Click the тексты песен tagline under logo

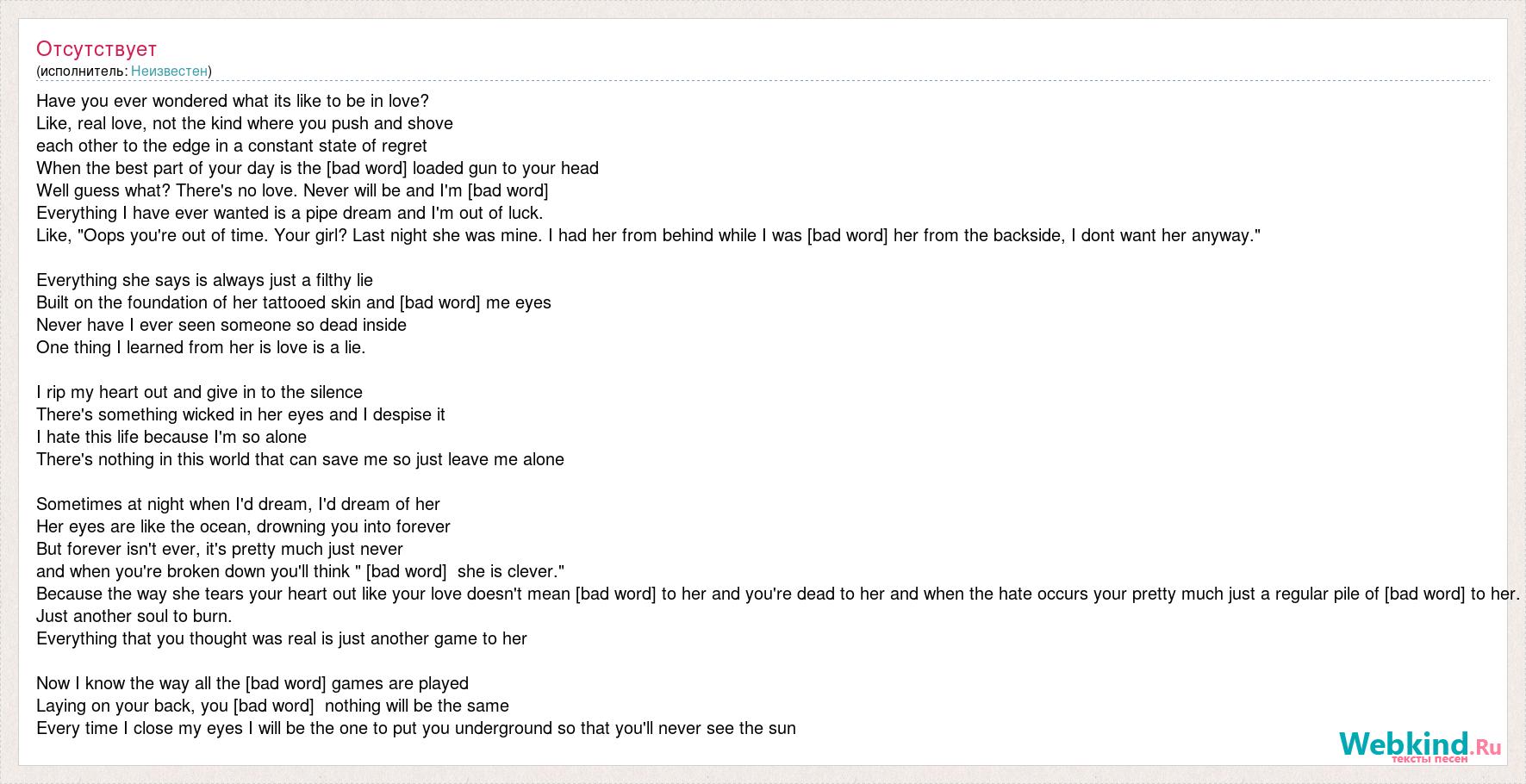[1429, 759]
